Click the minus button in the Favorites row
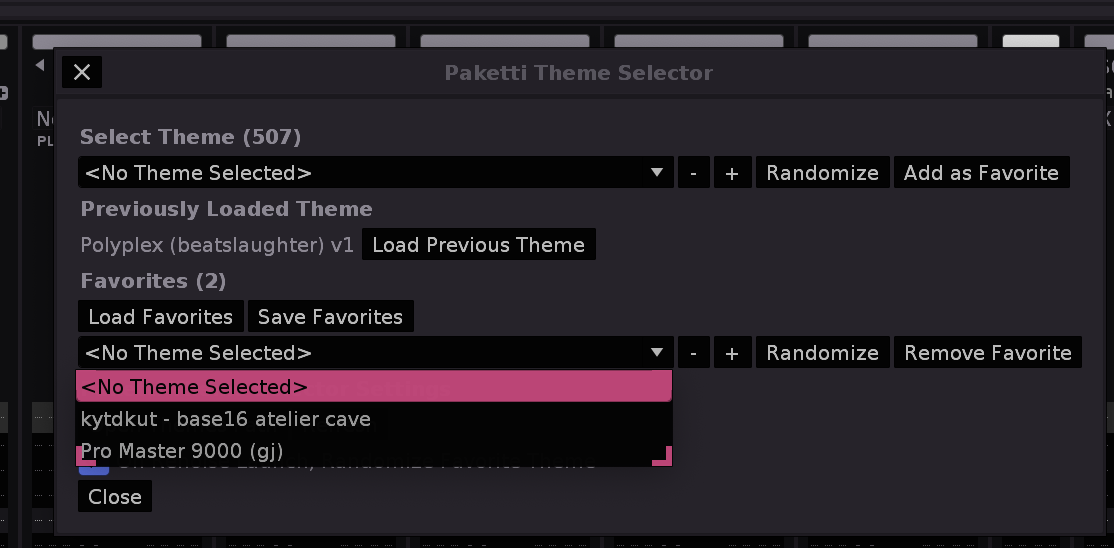The height and width of the screenshot is (548, 1114). coord(694,353)
